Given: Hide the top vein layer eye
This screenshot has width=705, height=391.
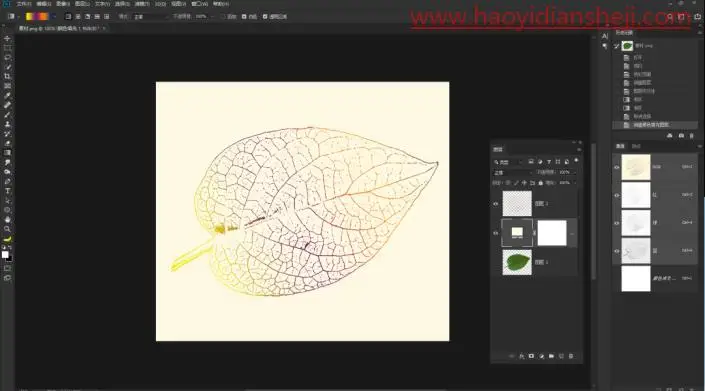Looking at the screenshot, I should pyautogui.click(x=495, y=204).
